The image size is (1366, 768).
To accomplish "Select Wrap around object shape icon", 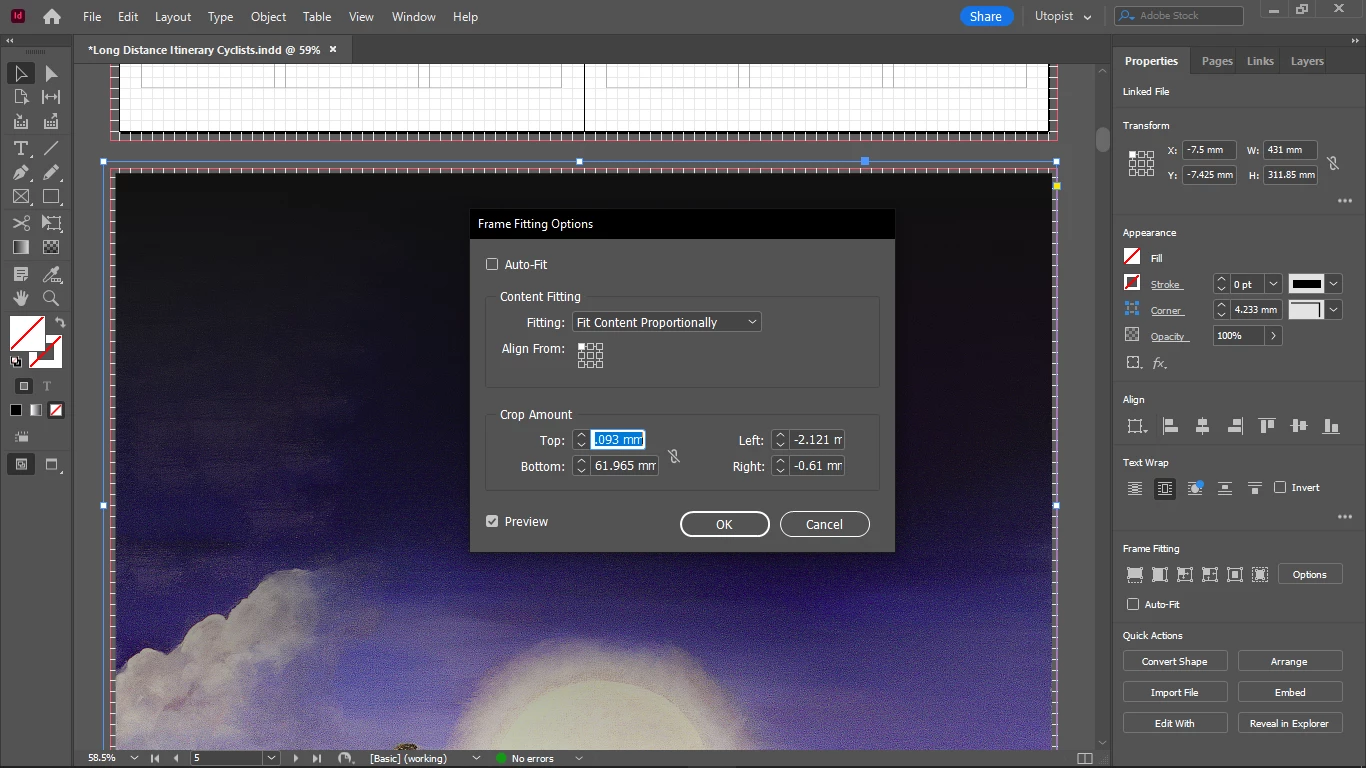I will point(1195,488).
